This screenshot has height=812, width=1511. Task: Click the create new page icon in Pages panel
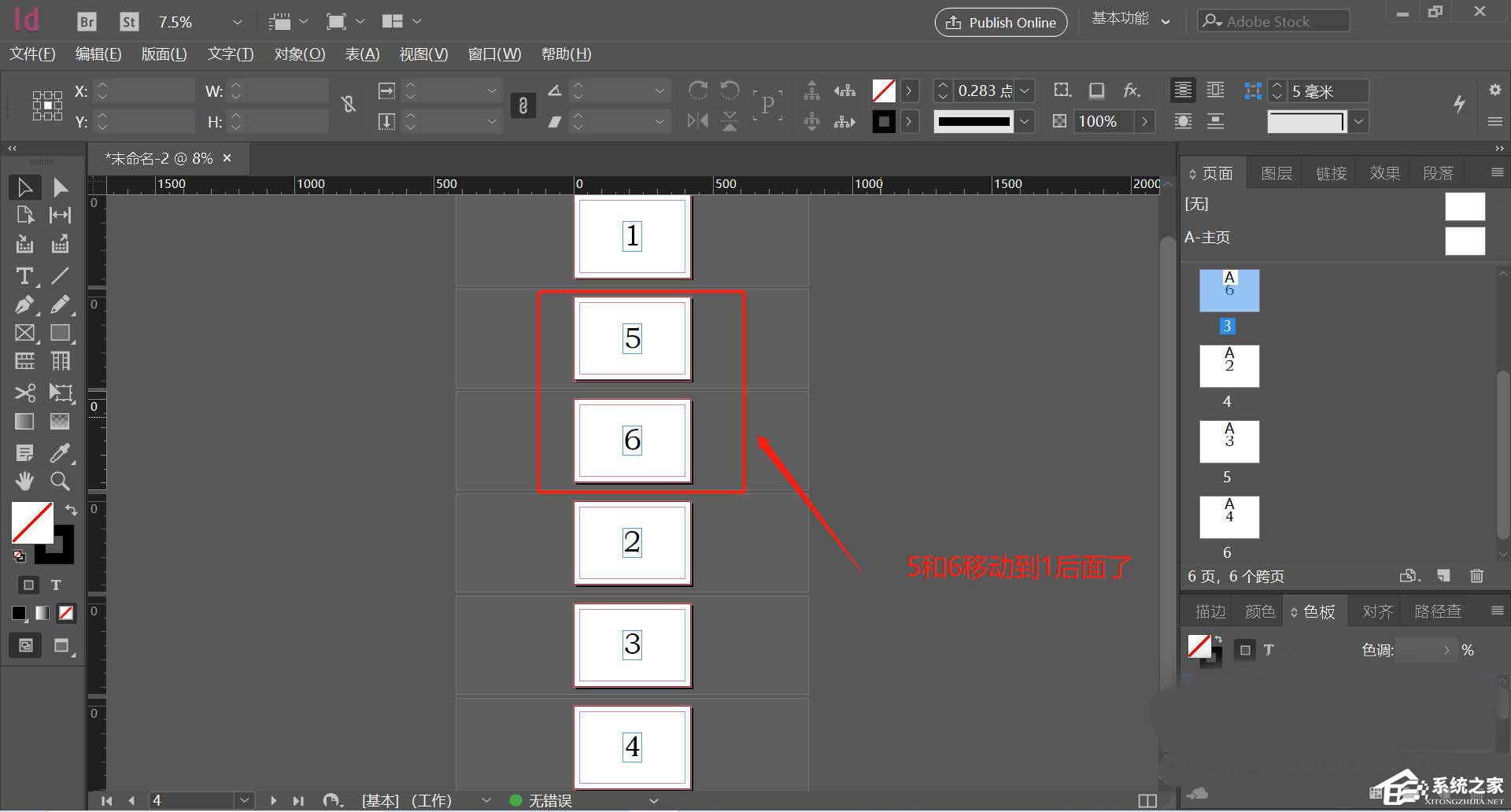(1443, 577)
